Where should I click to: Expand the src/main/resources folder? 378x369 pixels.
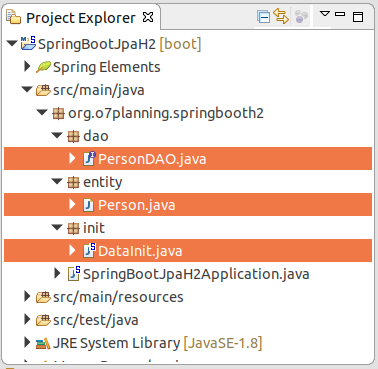point(27,296)
